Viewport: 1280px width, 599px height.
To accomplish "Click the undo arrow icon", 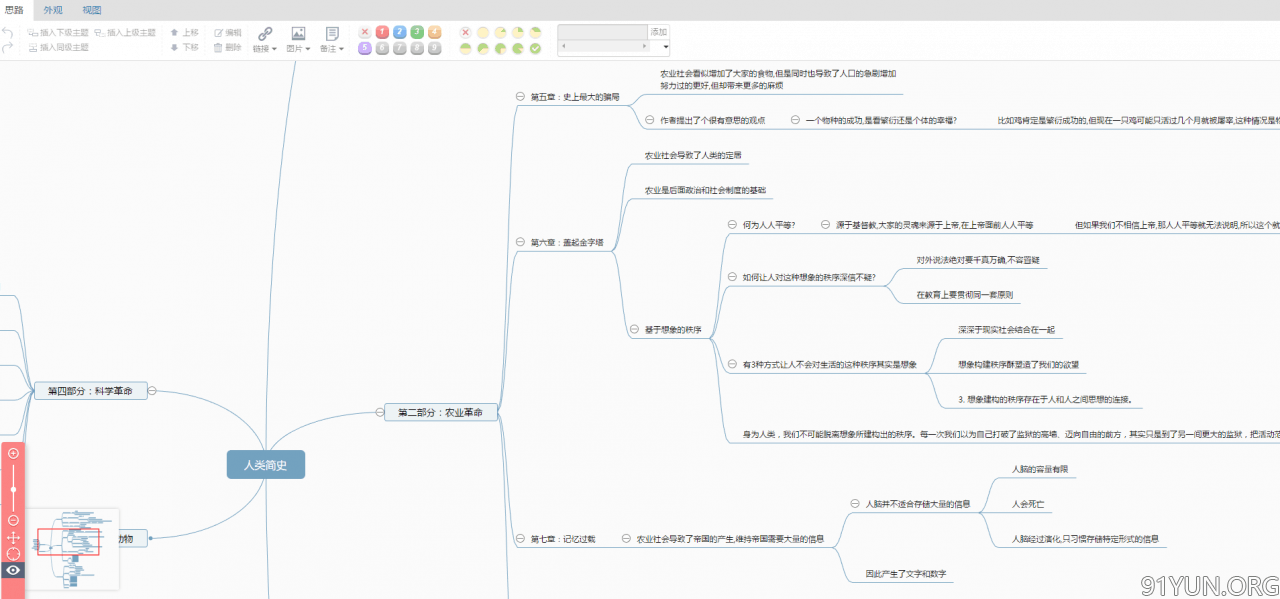I will click(x=8, y=32).
